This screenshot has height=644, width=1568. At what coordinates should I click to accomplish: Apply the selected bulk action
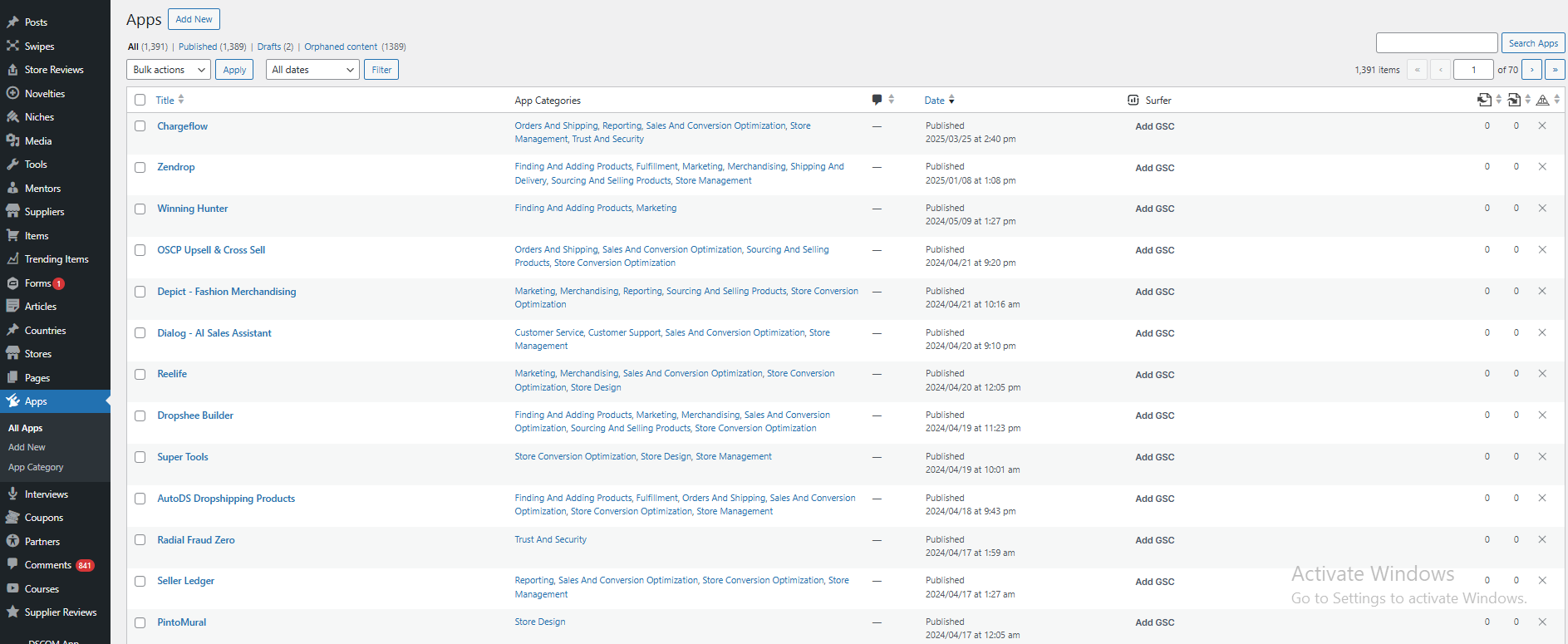(x=234, y=70)
